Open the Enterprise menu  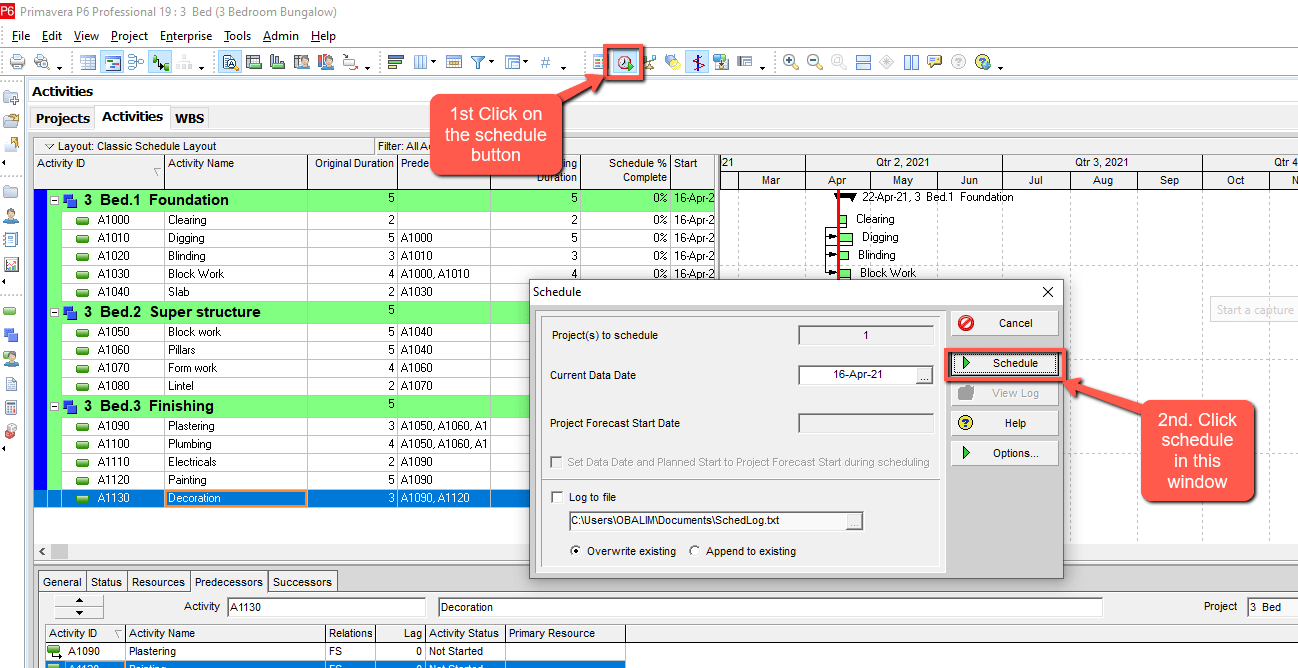[x=186, y=36]
